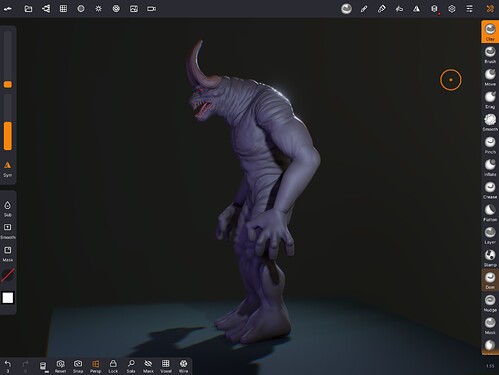The height and width of the screenshot is (375, 499).
Task: Toggle the Sym symmetry option
Action: tap(7, 169)
